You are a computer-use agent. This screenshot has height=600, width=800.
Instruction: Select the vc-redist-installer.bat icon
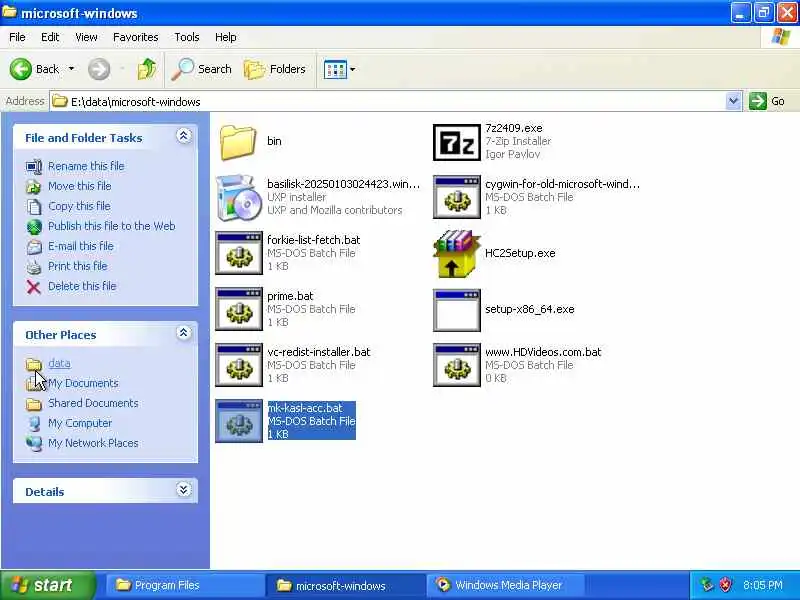point(239,366)
